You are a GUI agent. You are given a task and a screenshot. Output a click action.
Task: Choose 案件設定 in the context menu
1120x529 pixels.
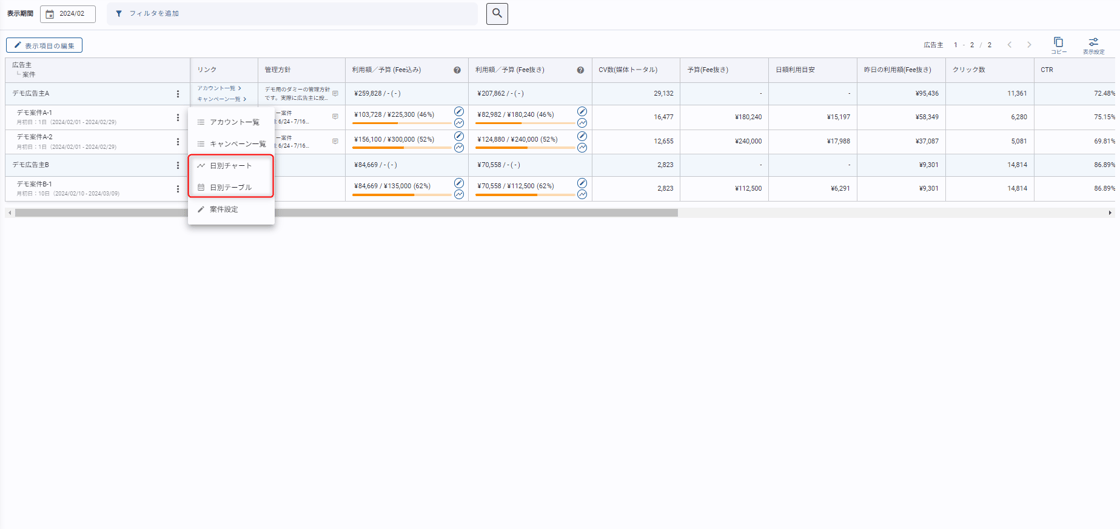click(224, 210)
